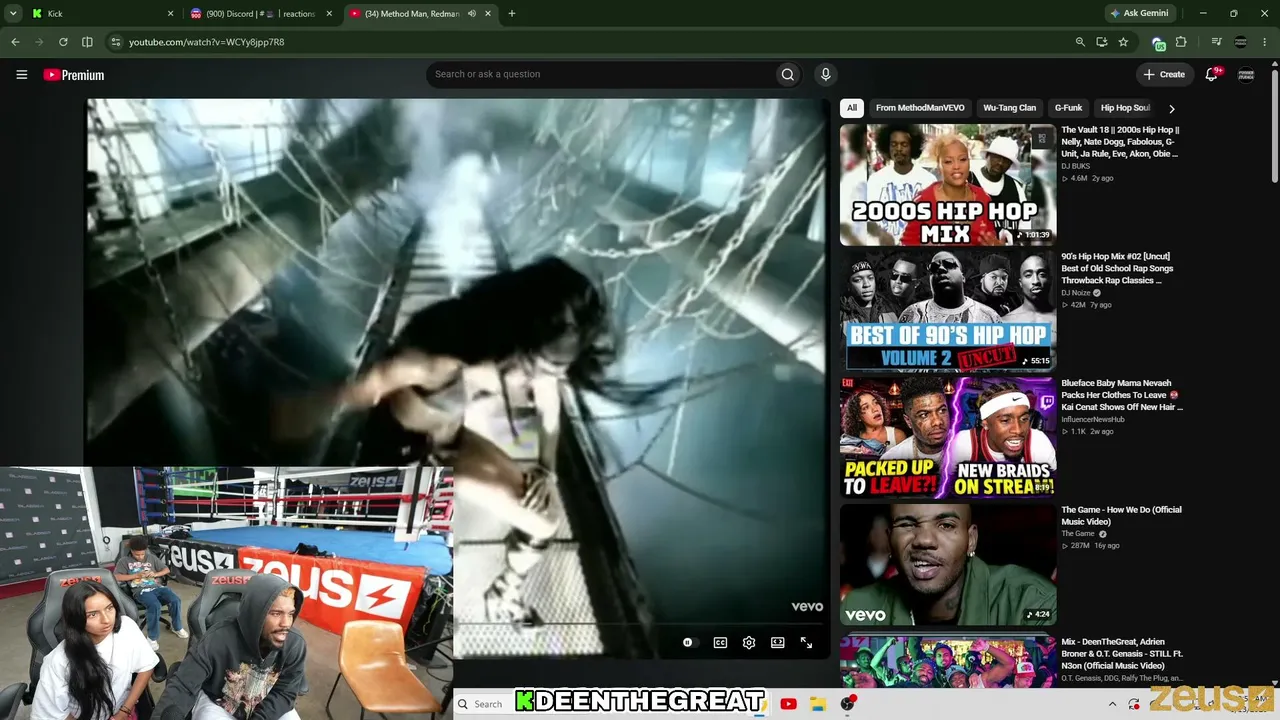
Task: Open YouTube notifications bell
Action: pos(1211,74)
